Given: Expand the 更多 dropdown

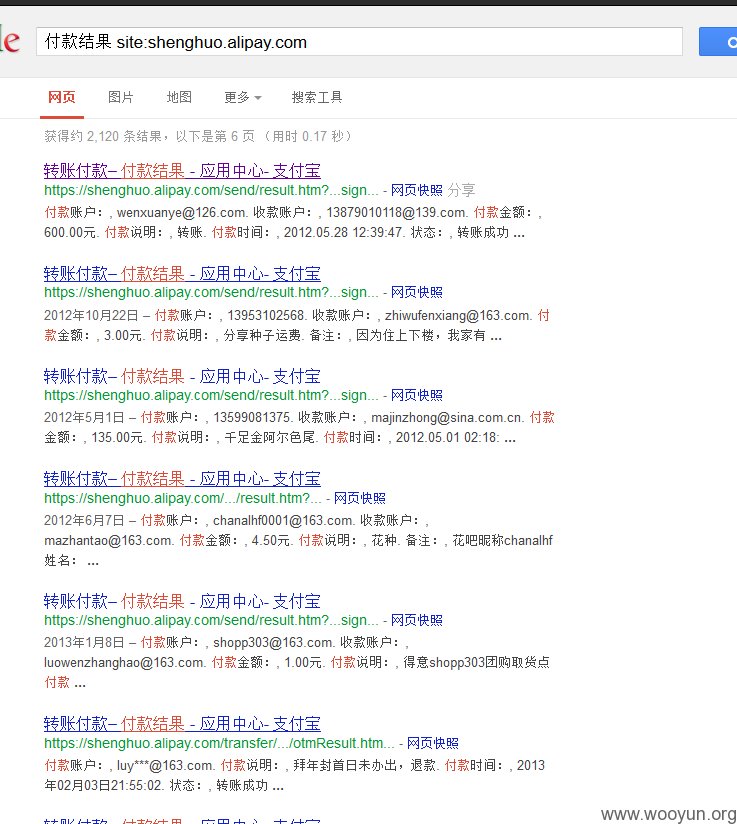Looking at the screenshot, I should 242,97.
